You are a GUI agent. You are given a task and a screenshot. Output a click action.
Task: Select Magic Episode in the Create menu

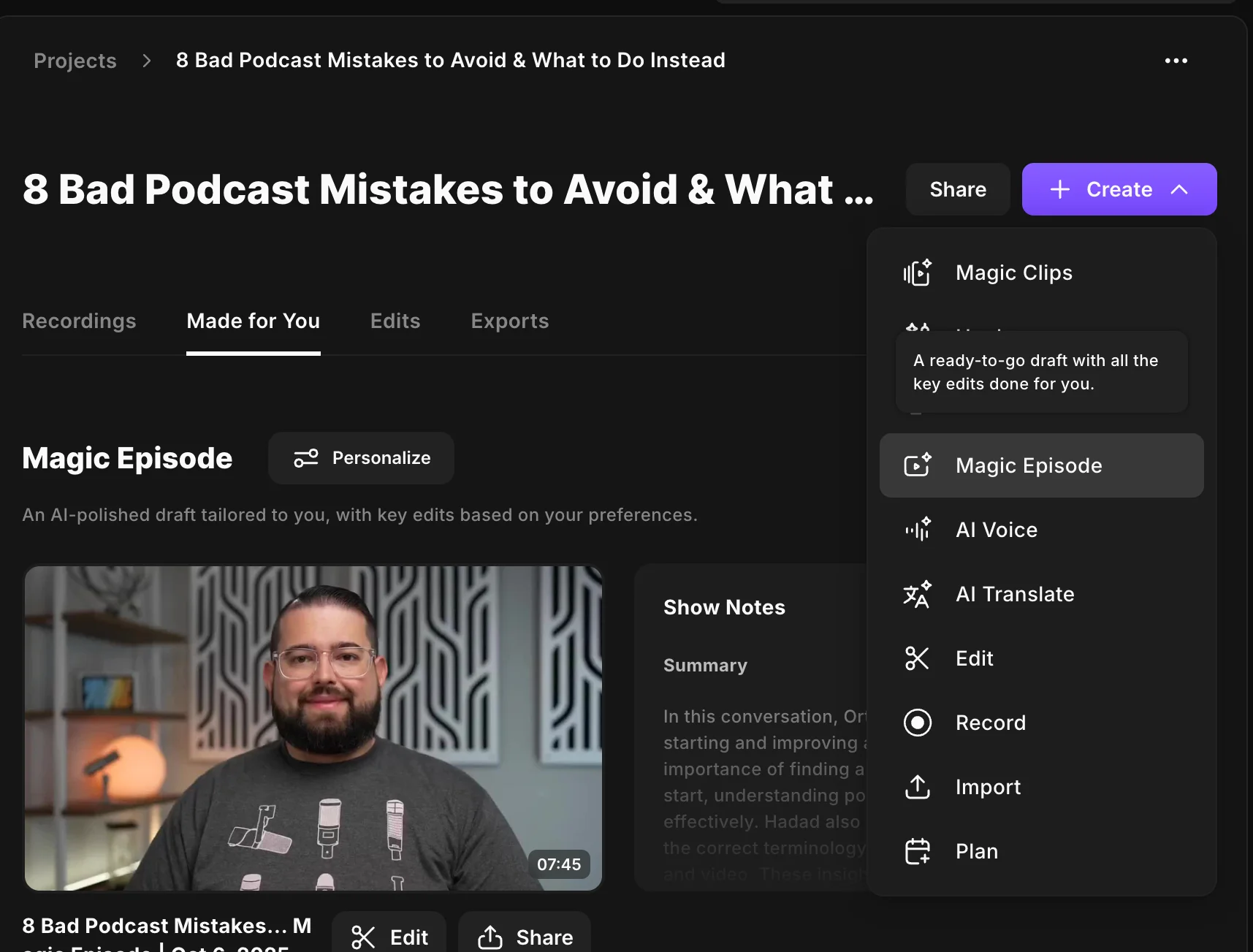point(1028,465)
